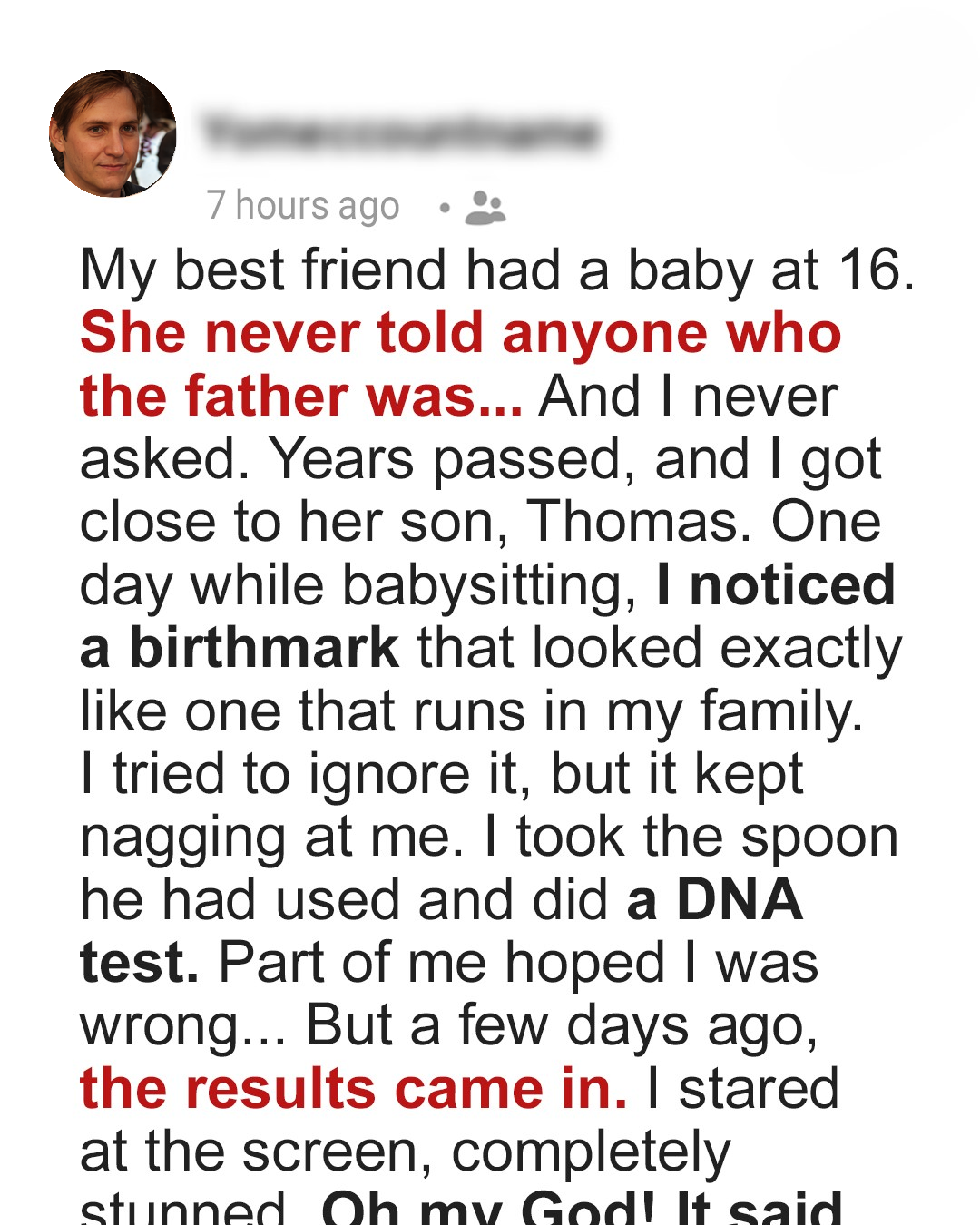Click the "But a few days ago," text
This screenshot has width=980, height=1225.
[562, 1026]
